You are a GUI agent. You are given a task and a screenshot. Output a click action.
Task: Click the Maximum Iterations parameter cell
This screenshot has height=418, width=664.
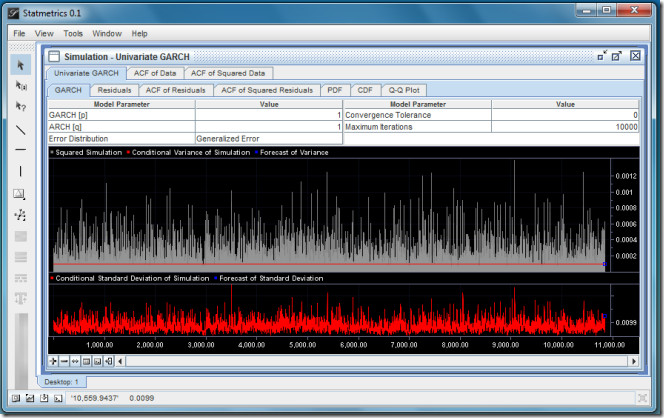[x=418, y=127]
